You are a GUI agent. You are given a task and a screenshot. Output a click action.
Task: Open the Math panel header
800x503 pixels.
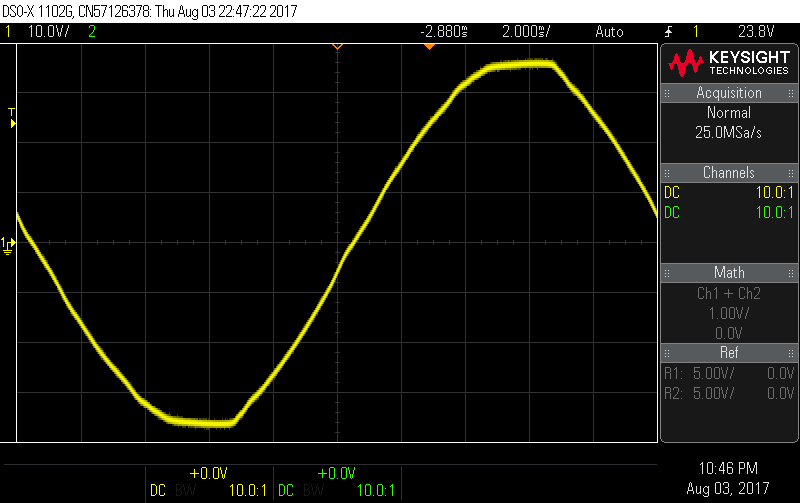pos(729,272)
